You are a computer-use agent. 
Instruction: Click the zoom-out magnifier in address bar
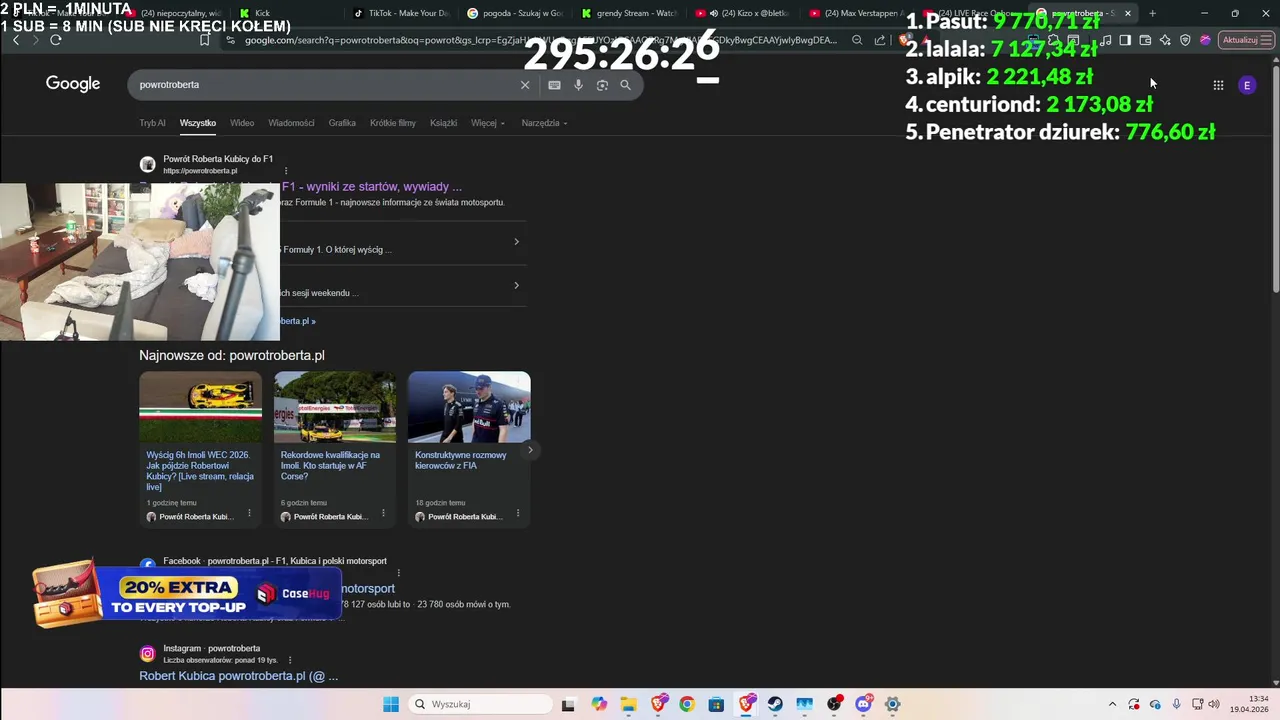[x=857, y=40]
